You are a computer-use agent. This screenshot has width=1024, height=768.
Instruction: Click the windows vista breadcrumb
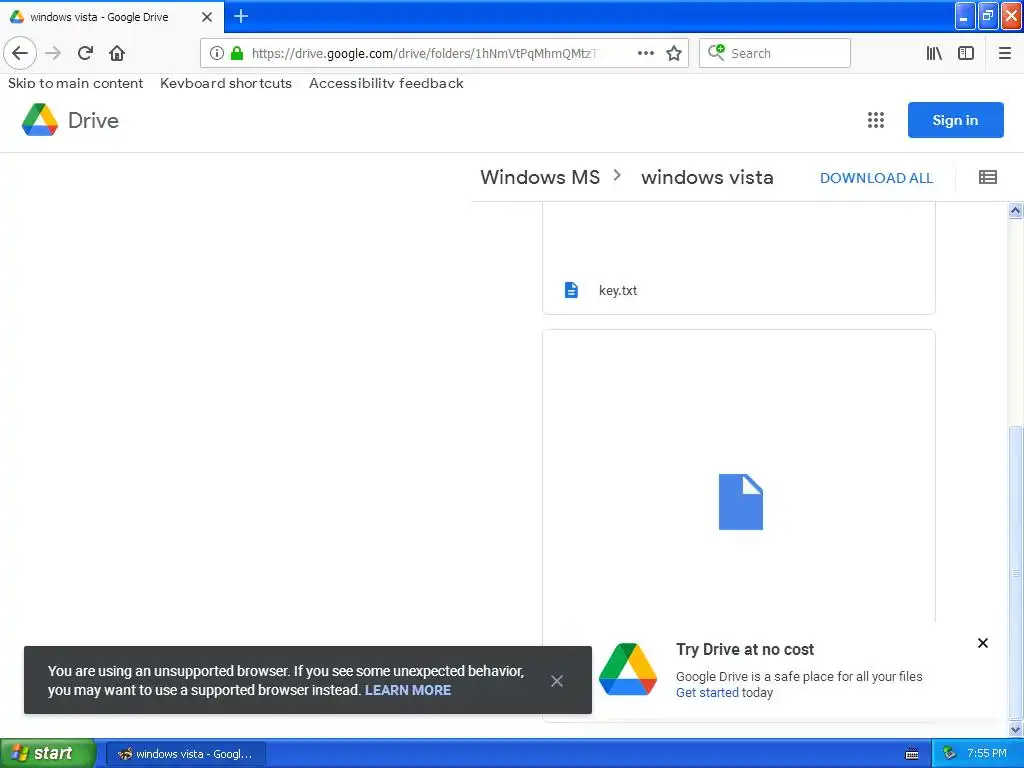[707, 177]
